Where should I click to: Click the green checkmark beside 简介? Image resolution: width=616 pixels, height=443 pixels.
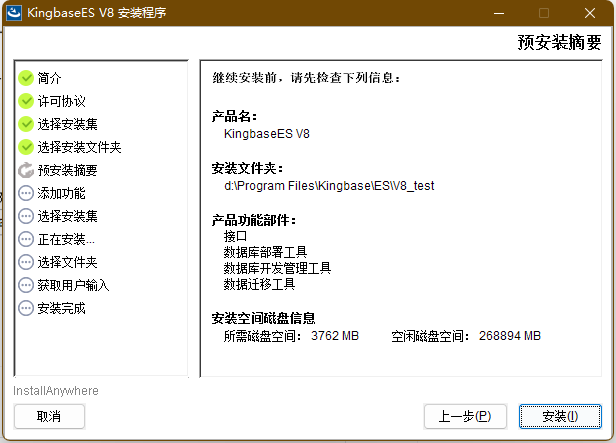coord(26,78)
